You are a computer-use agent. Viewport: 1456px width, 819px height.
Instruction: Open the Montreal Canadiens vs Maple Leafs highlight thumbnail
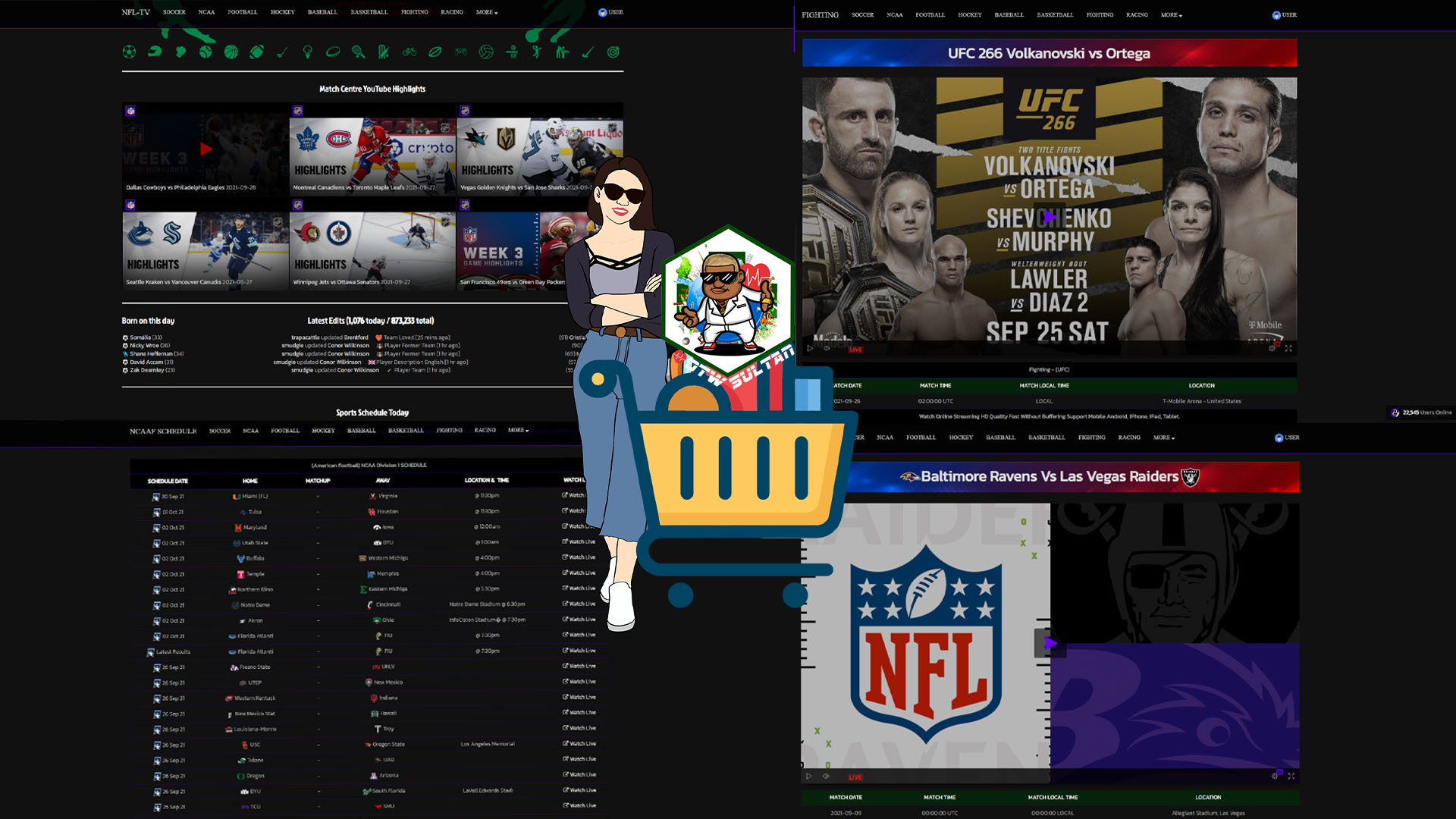[372, 155]
